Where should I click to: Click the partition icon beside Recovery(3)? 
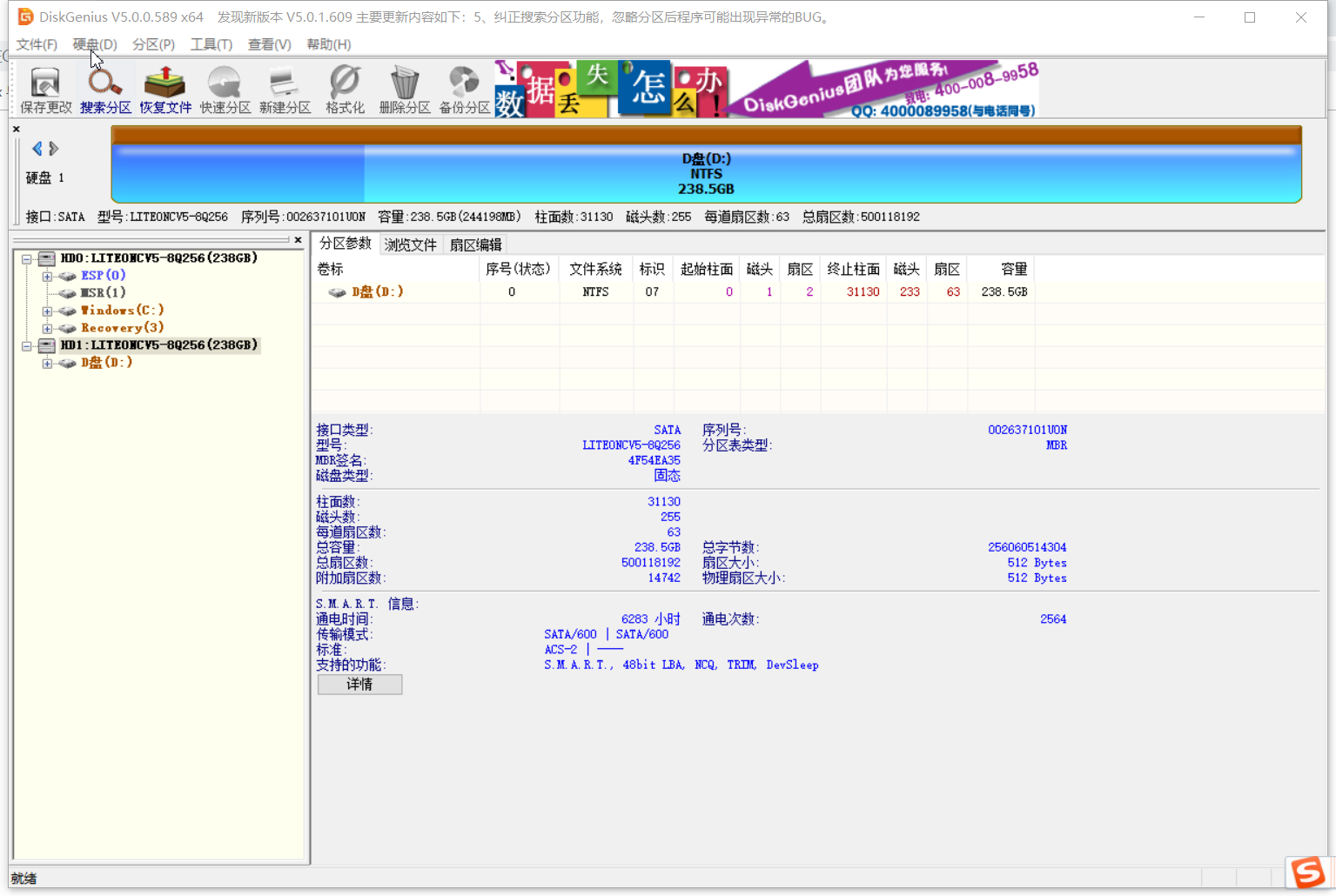coord(68,328)
